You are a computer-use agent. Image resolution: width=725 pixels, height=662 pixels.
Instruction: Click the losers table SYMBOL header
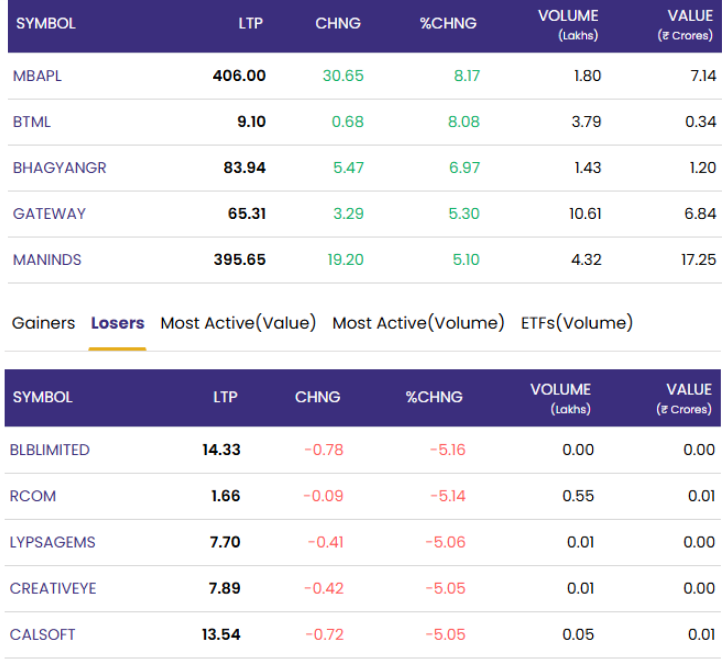pos(43,397)
